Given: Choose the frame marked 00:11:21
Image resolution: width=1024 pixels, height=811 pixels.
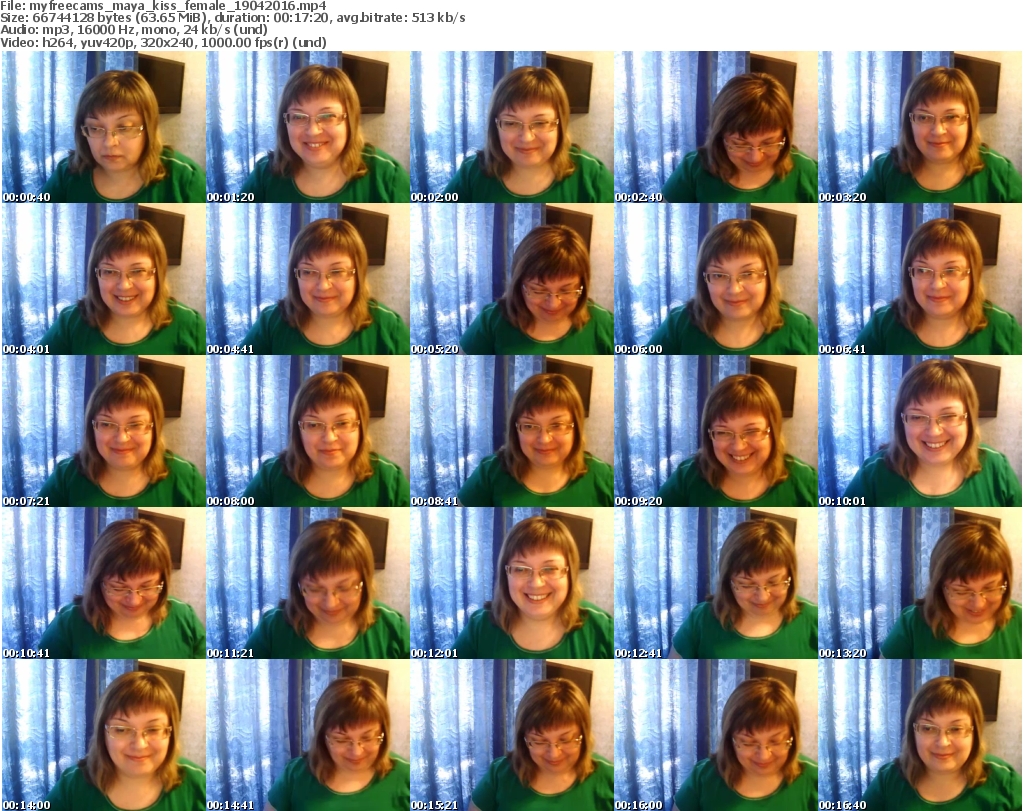Looking at the screenshot, I should pyautogui.click(x=308, y=583).
